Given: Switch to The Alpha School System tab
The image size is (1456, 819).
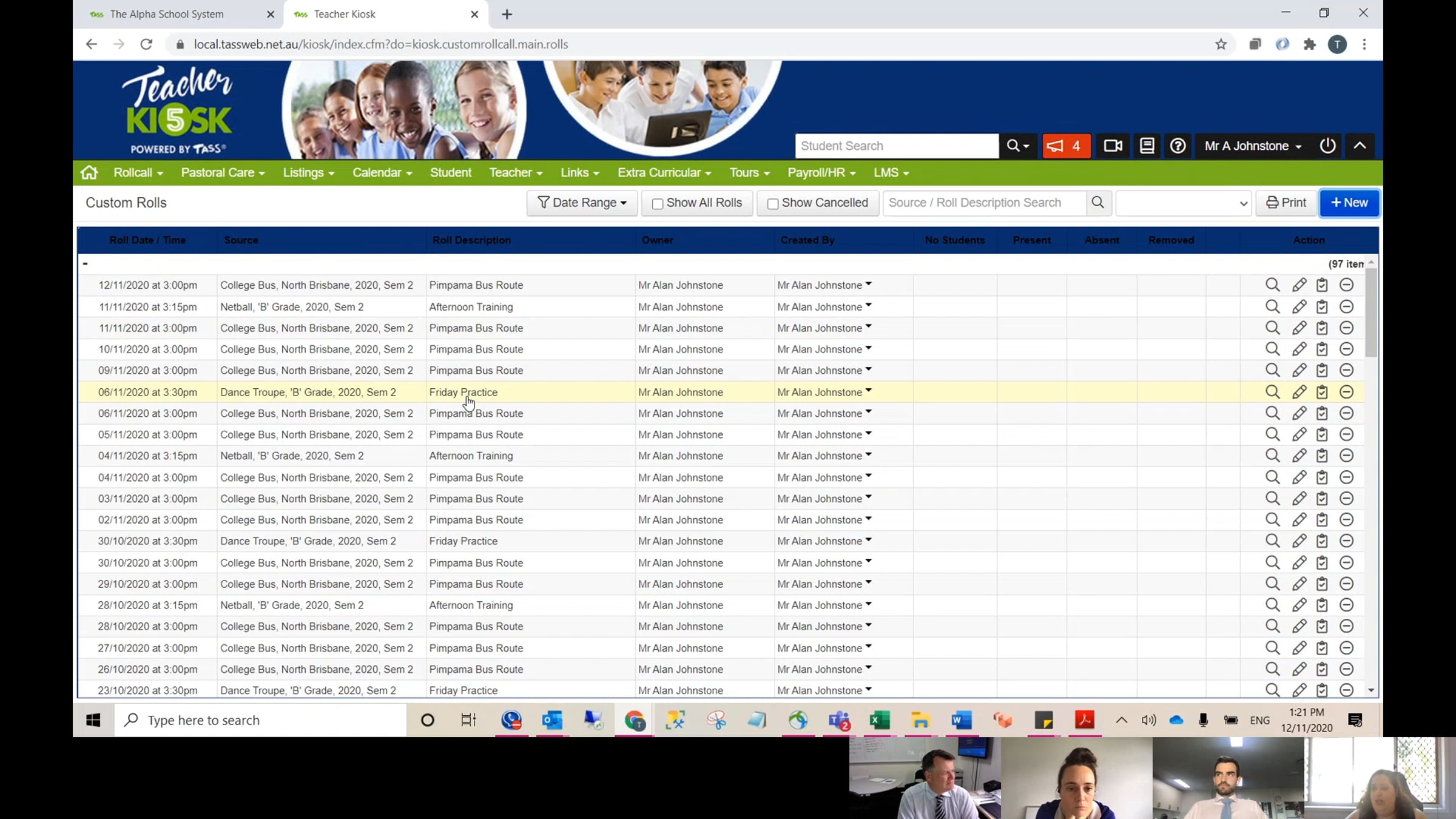Looking at the screenshot, I should [167, 14].
